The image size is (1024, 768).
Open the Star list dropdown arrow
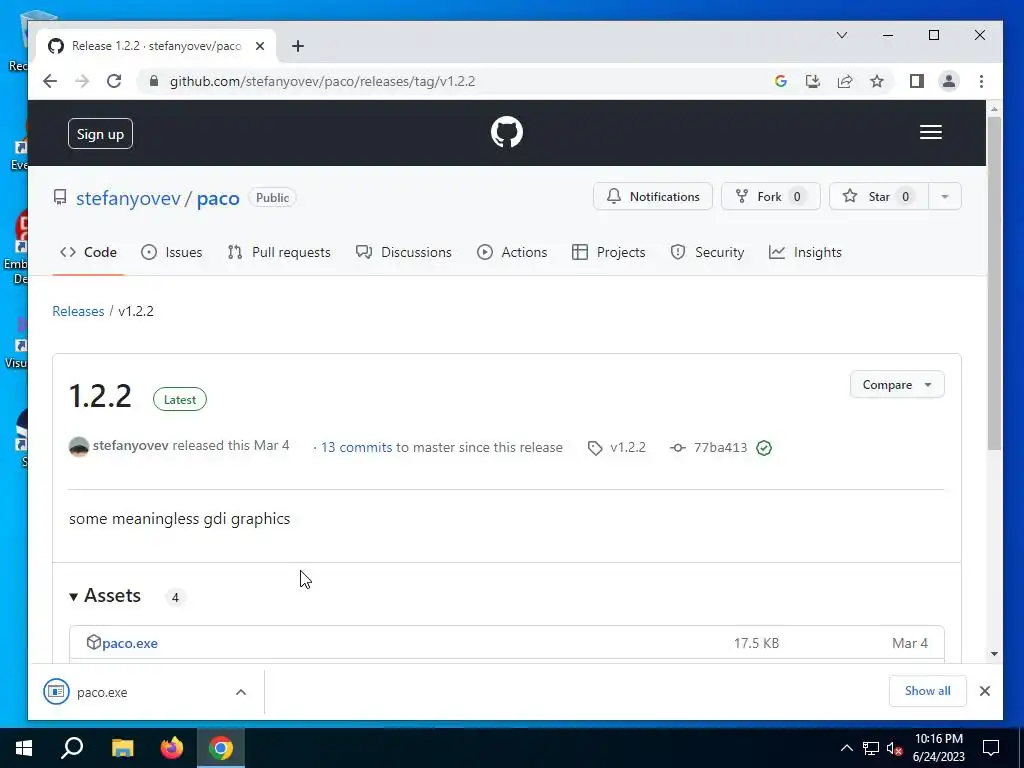click(944, 197)
